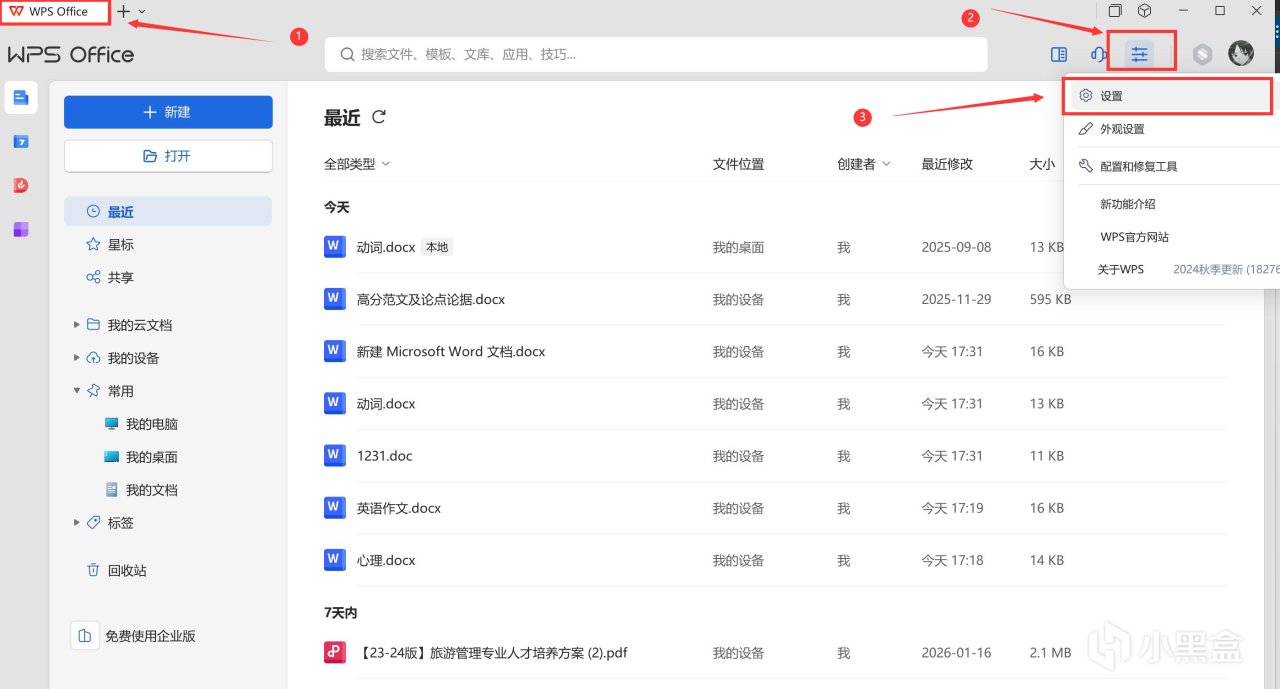Viewport: 1280px width, 689px height.
Task: Refresh the recent files list
Action: 379,117
